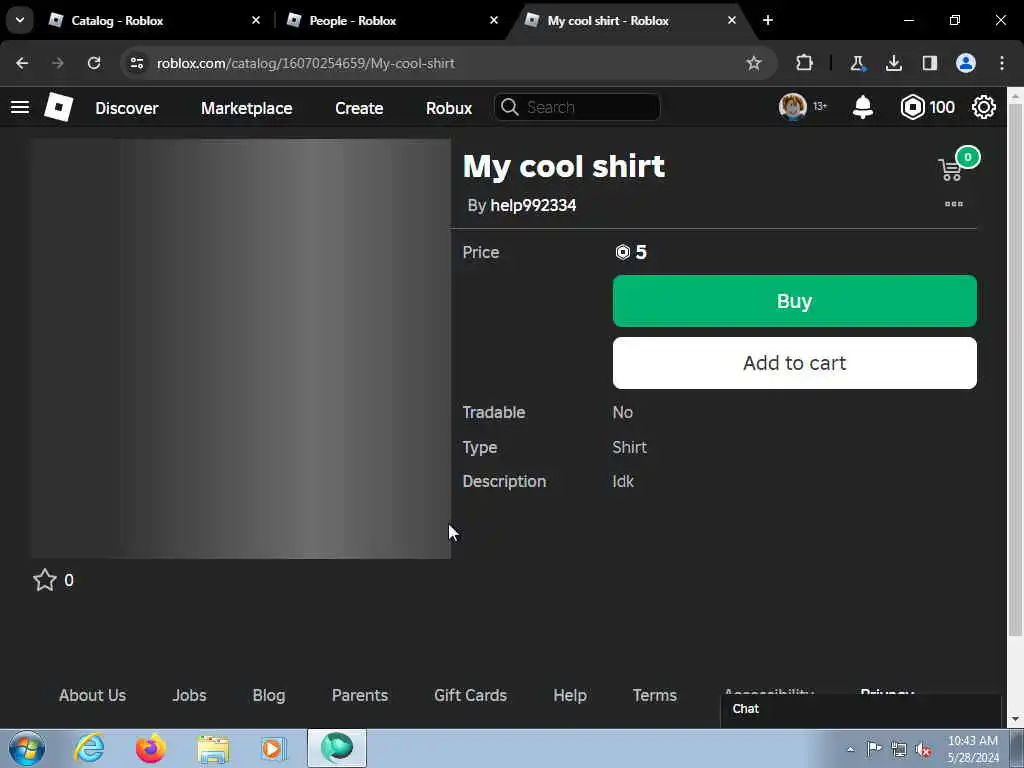Viewport: 1024px width, 768px height.
Task: Open the Marketplace menu item
Action: tap(246, 108)
